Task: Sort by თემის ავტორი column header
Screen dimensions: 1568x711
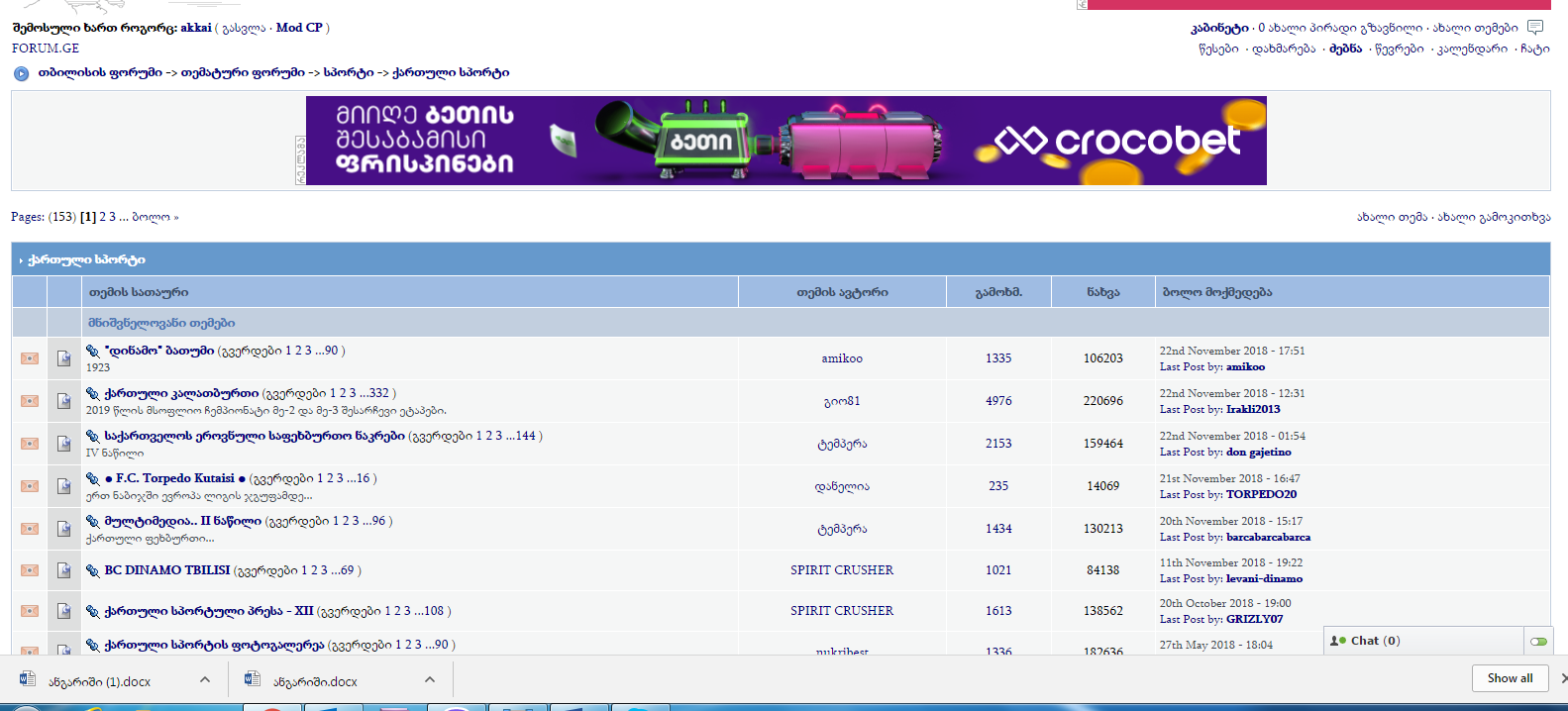Action: (x=842, y=292)
